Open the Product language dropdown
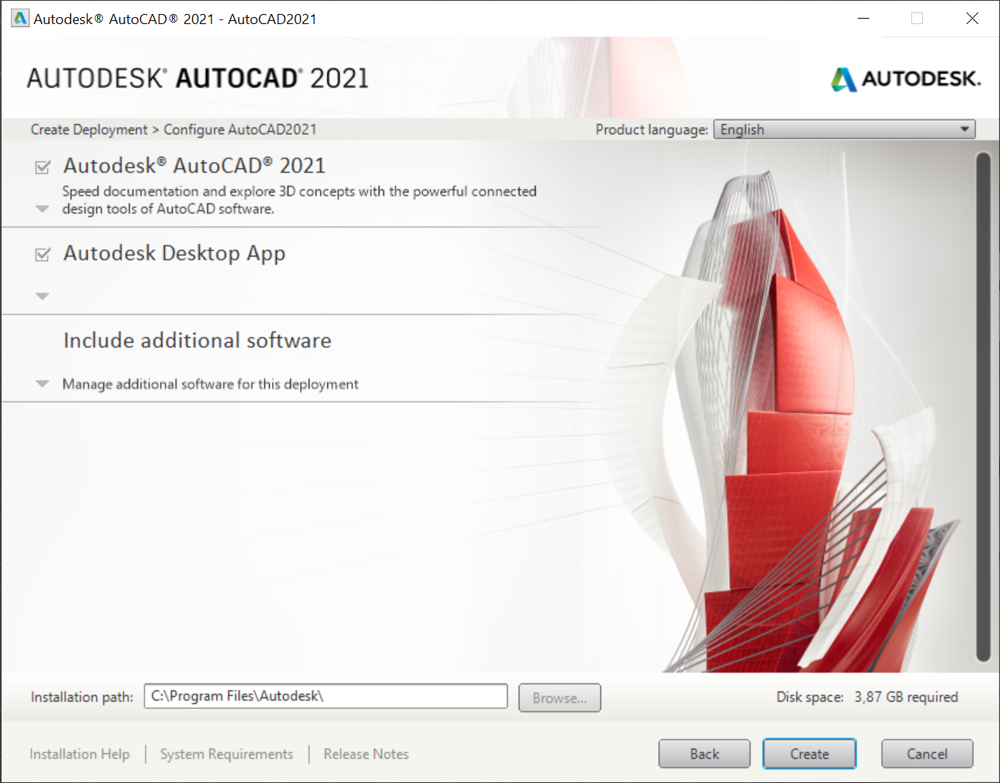Viewport: 1000px width, 783px height. (843, 129)
